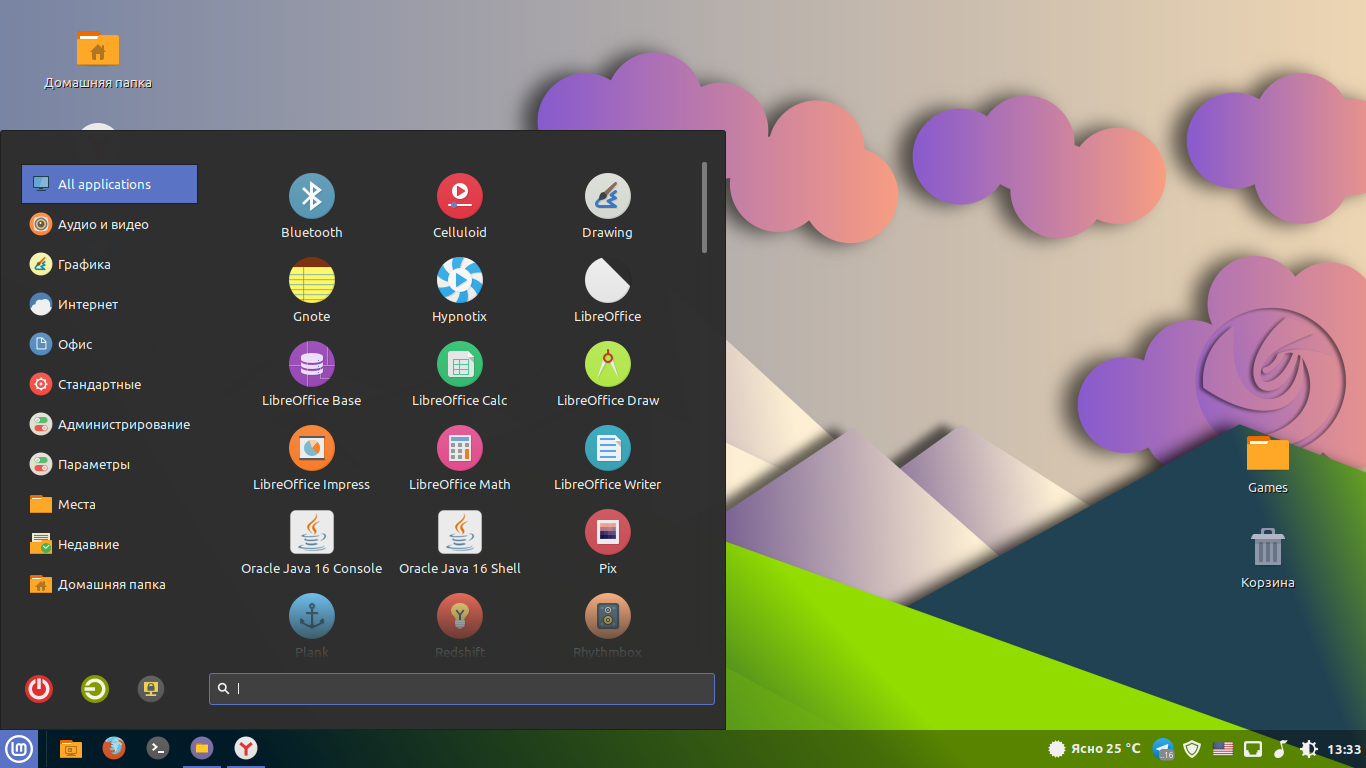
Task: Choose the Стандартные category
Action: pos(110,384)
